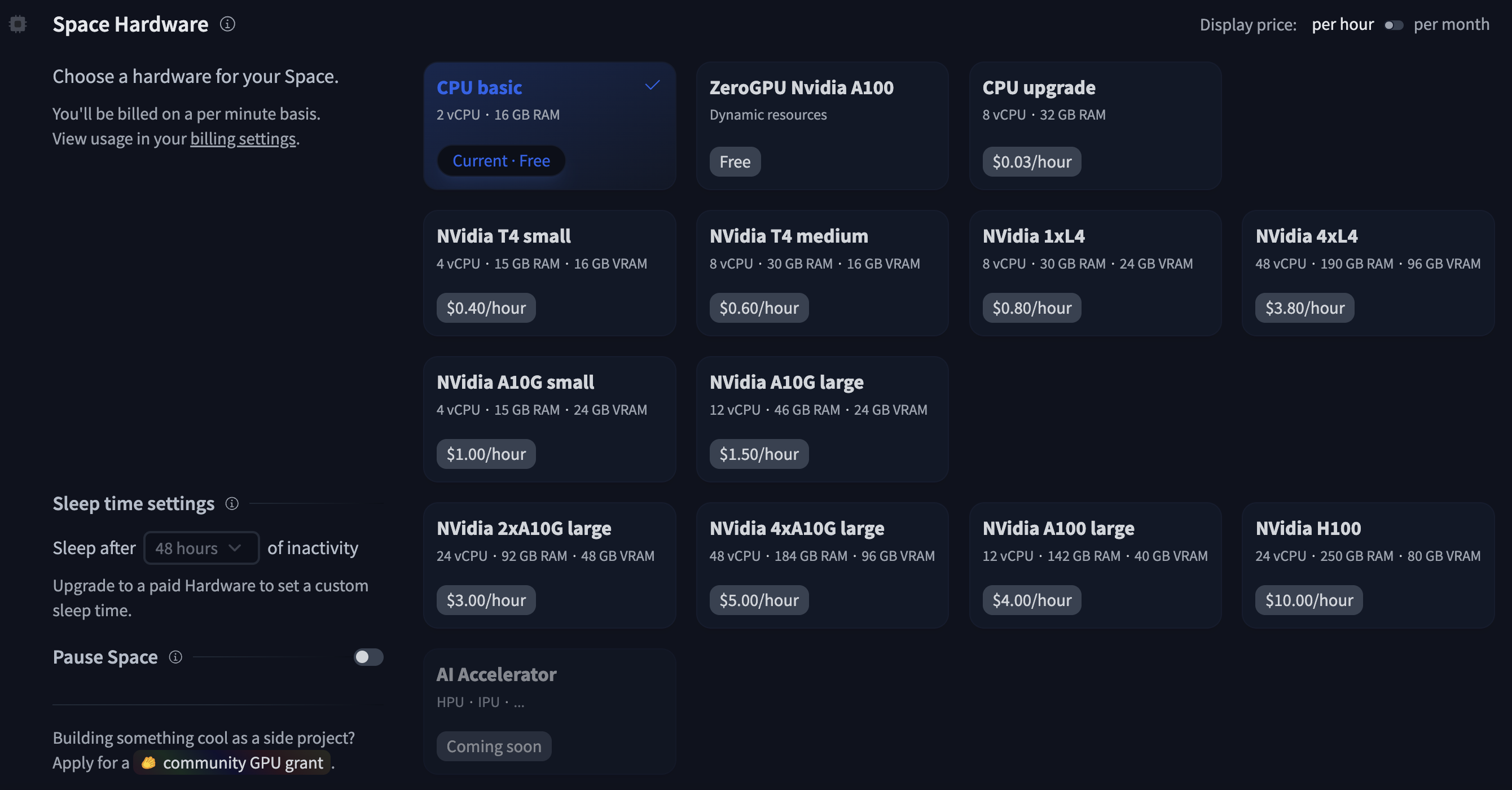The width and height of the screenshot is (1512, 790).
Task: Click the Pause Space label
Action: click(105, 657)
